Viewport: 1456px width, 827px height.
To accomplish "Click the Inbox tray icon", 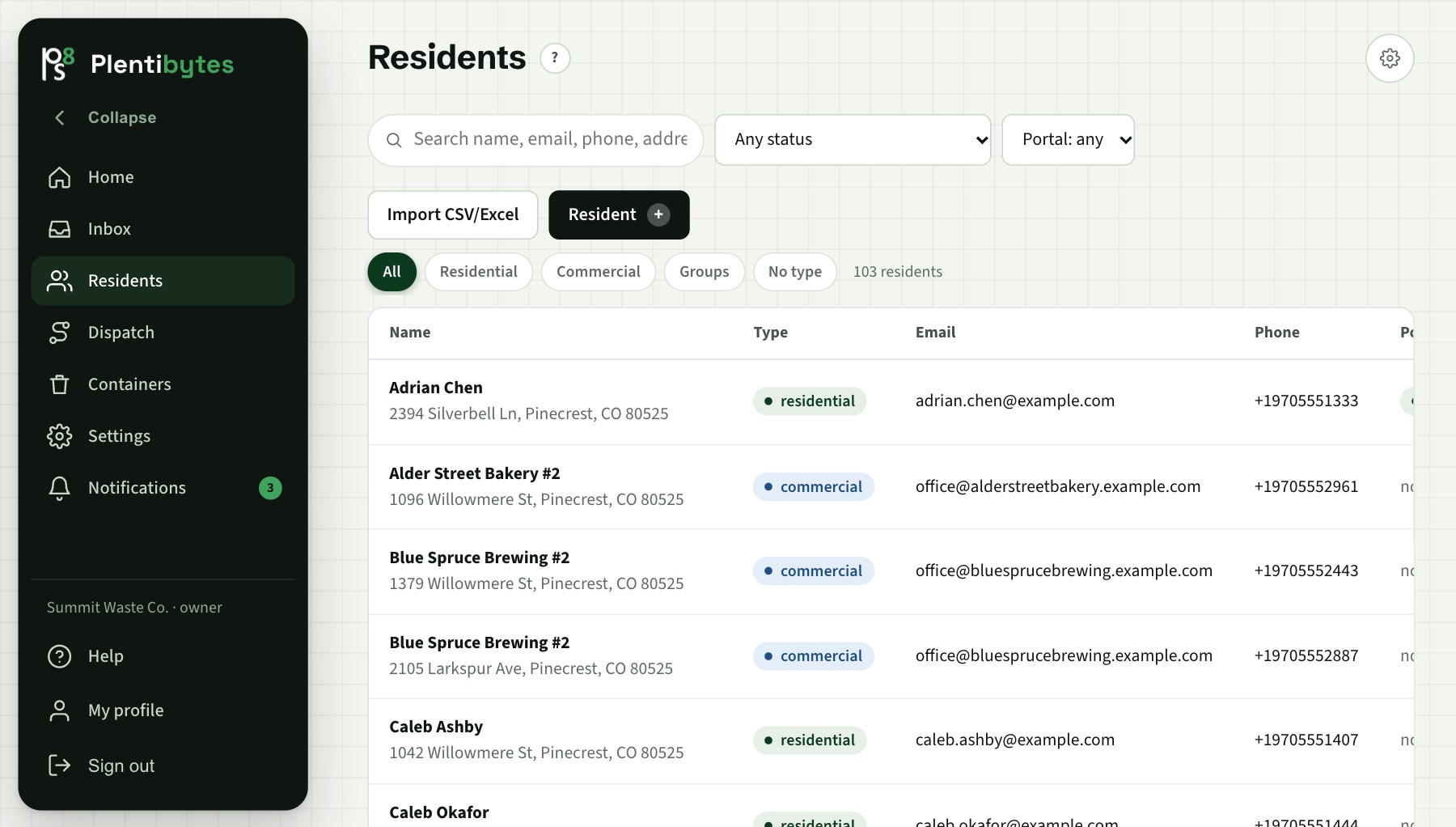I will point(59,229).
